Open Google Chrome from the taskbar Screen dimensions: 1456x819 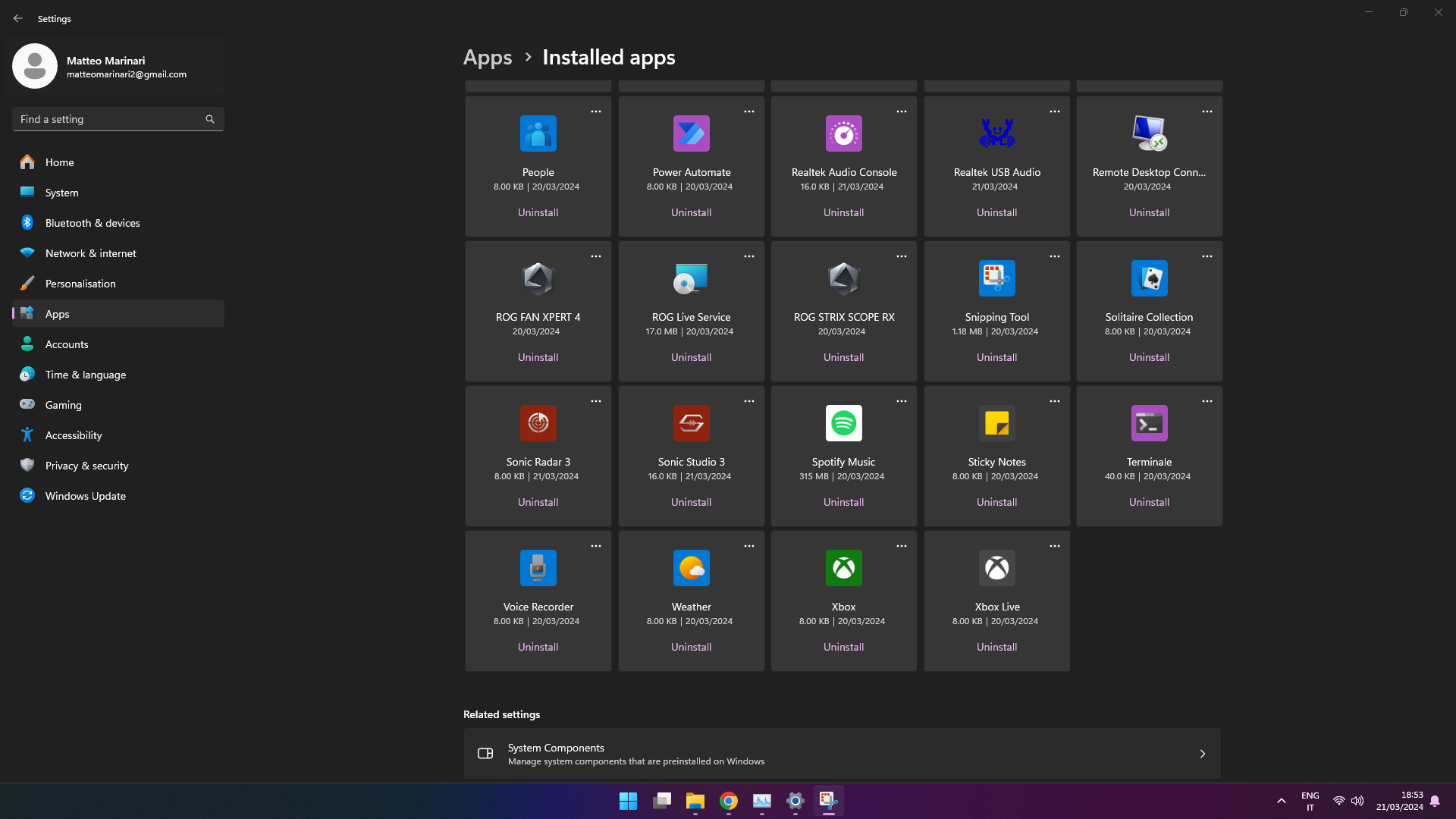tap(728, 801)
